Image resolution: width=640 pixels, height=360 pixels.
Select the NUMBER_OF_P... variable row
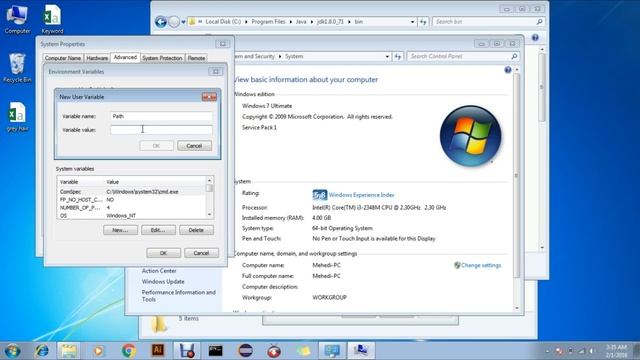pyautogui.click(x=131, y=208)
